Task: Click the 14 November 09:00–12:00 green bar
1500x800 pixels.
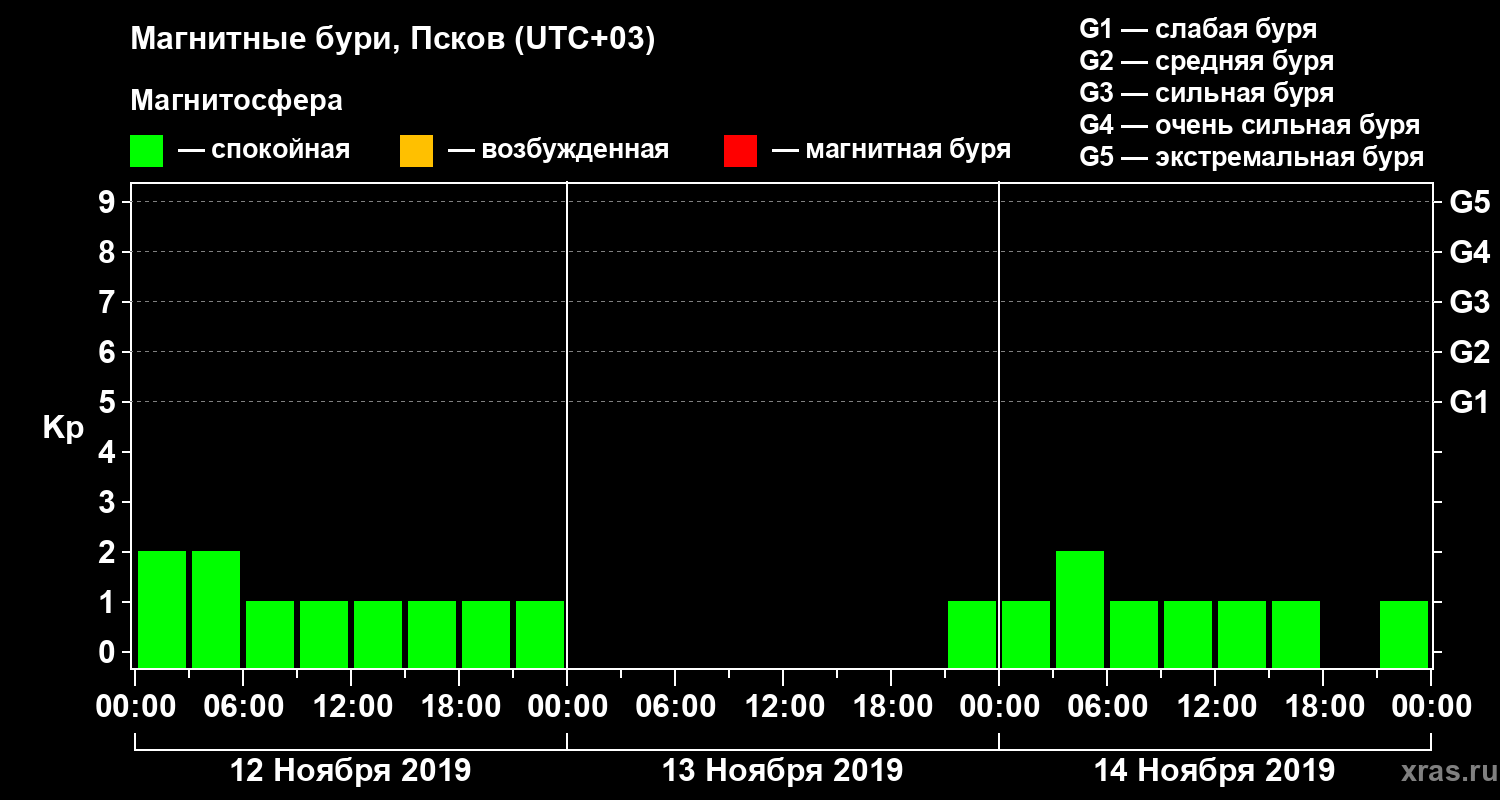Action: [x=1188, y=634]
